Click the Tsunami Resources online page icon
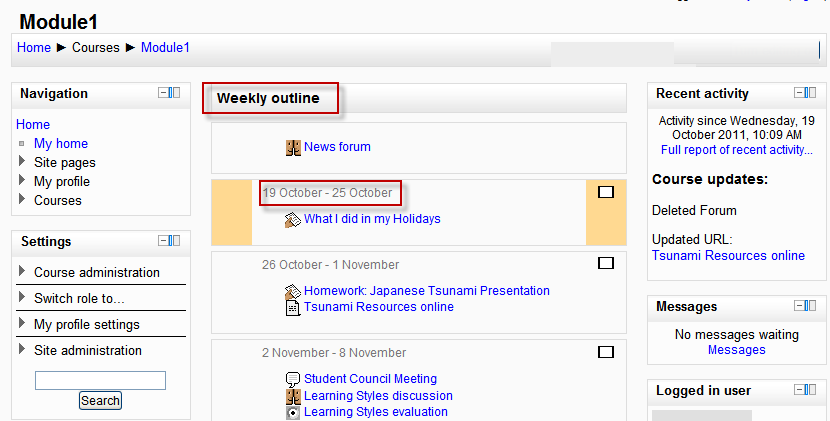This screenshot has width=830, height=421. click(293, 308)
